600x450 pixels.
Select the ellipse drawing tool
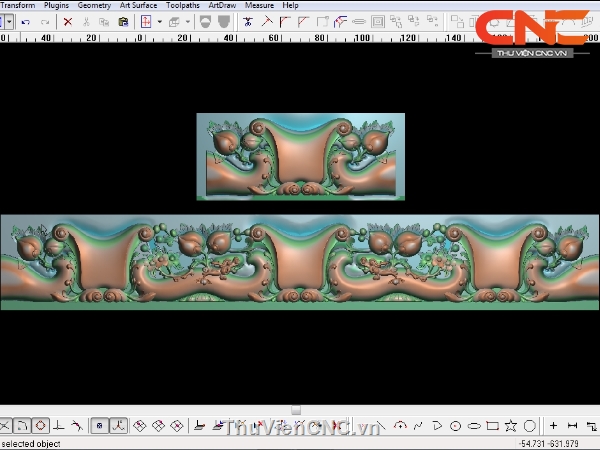tap(475, 426)
